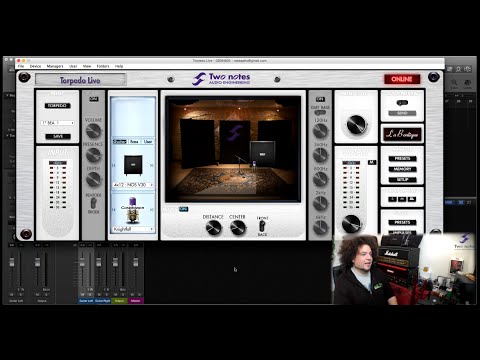Switch to the User cabinet tab
480x360 pixels.
[148, 142]
